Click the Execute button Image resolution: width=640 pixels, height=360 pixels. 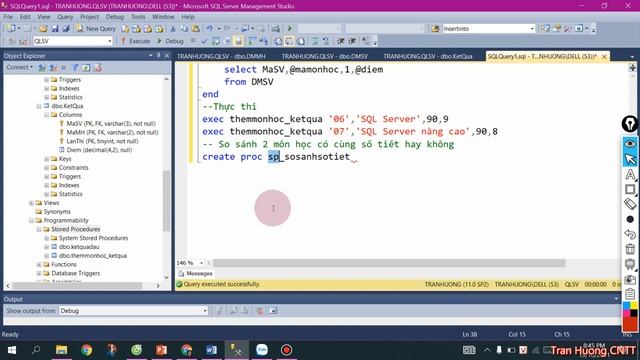pyautogui.click(x=136, y=41)
